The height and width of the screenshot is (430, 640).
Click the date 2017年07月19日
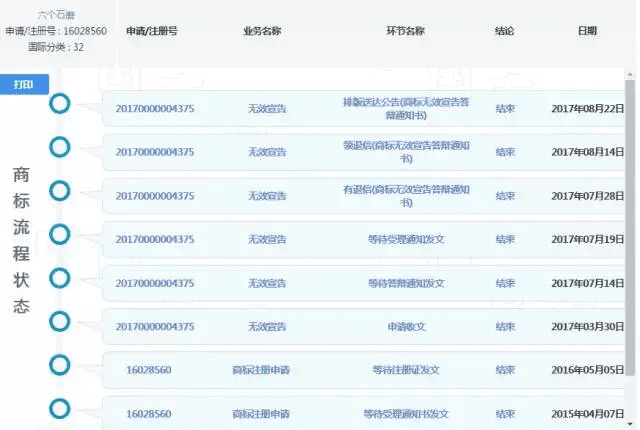click(588, 239)
